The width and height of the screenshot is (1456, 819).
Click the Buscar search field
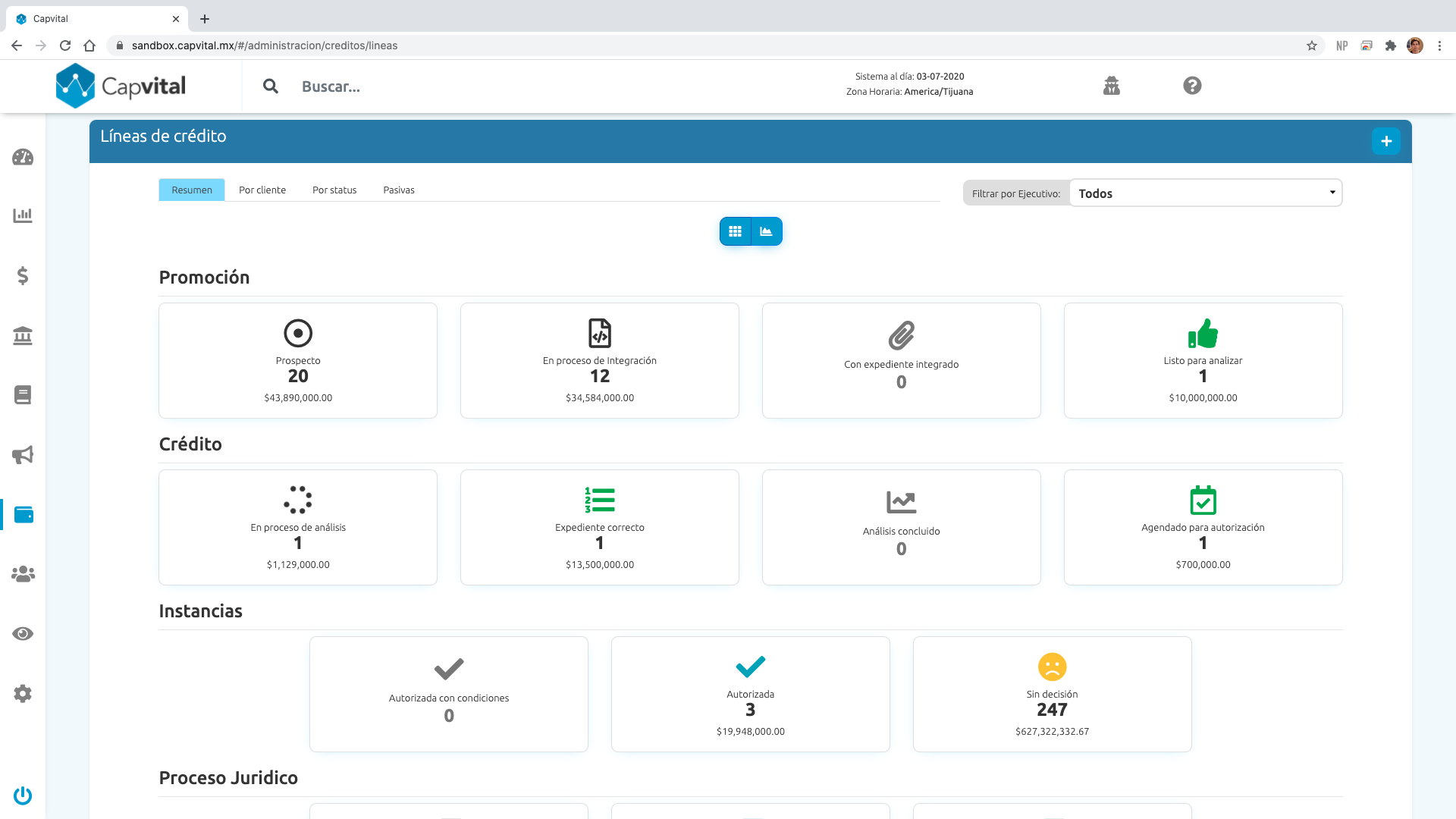(331, 87)
